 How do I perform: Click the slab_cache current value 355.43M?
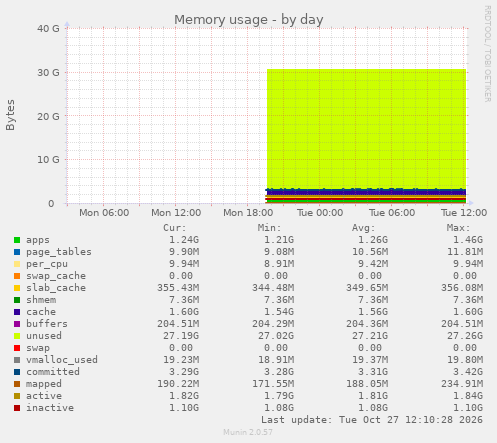(178, 288)
